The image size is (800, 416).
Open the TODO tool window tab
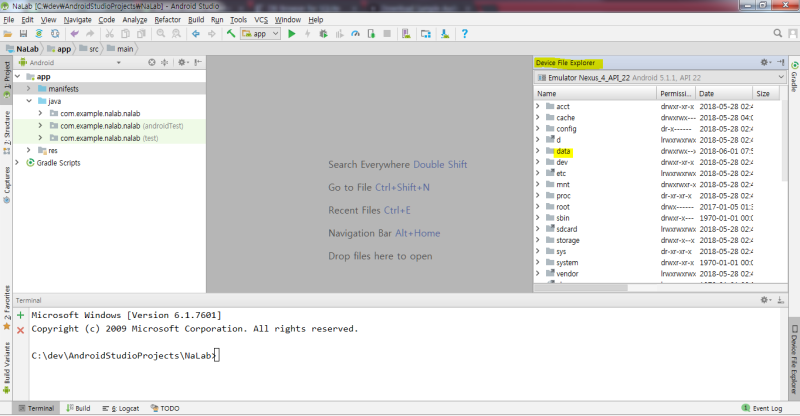pos(165,408)
